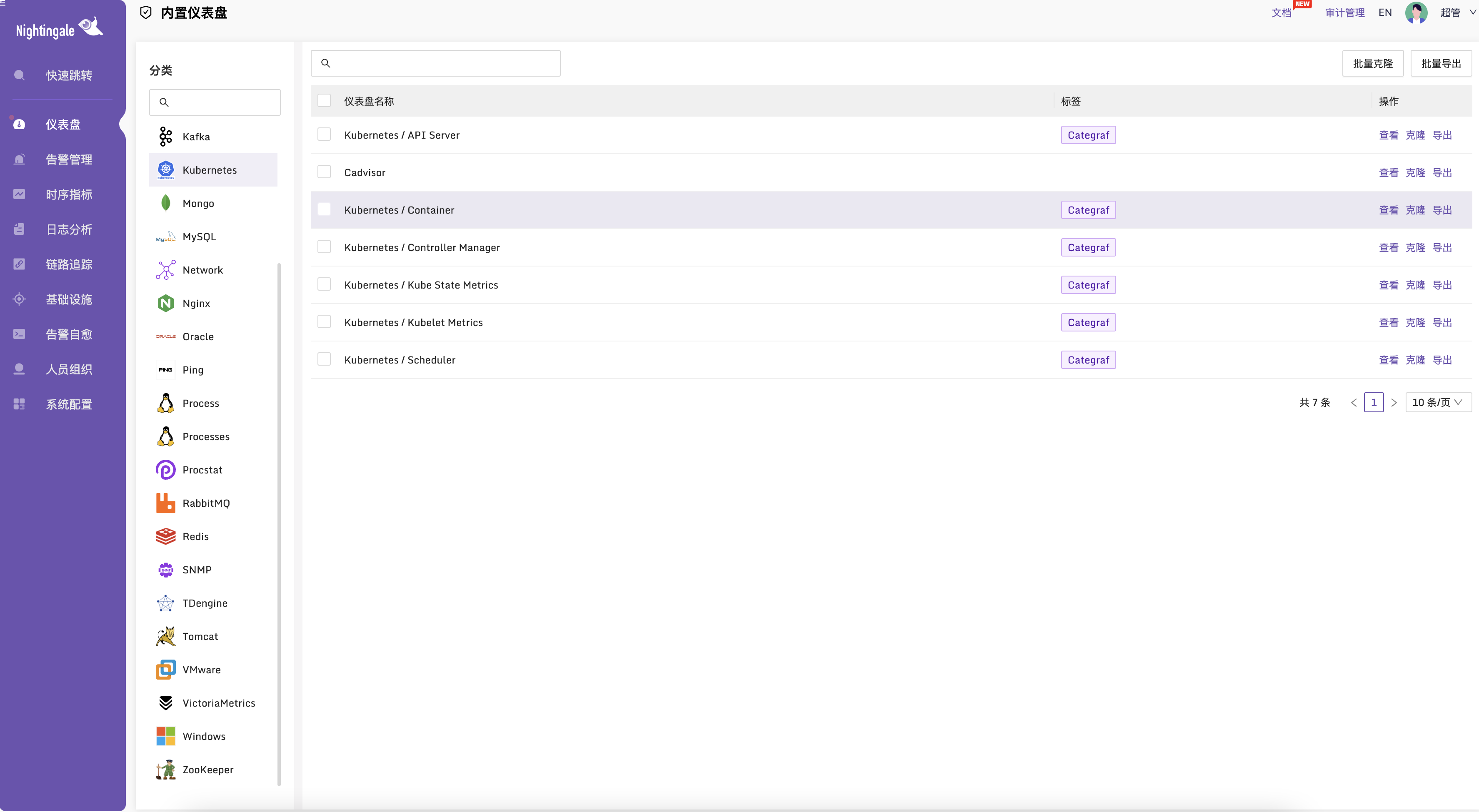Click the MySQL dolphin icon

[165, 237]
